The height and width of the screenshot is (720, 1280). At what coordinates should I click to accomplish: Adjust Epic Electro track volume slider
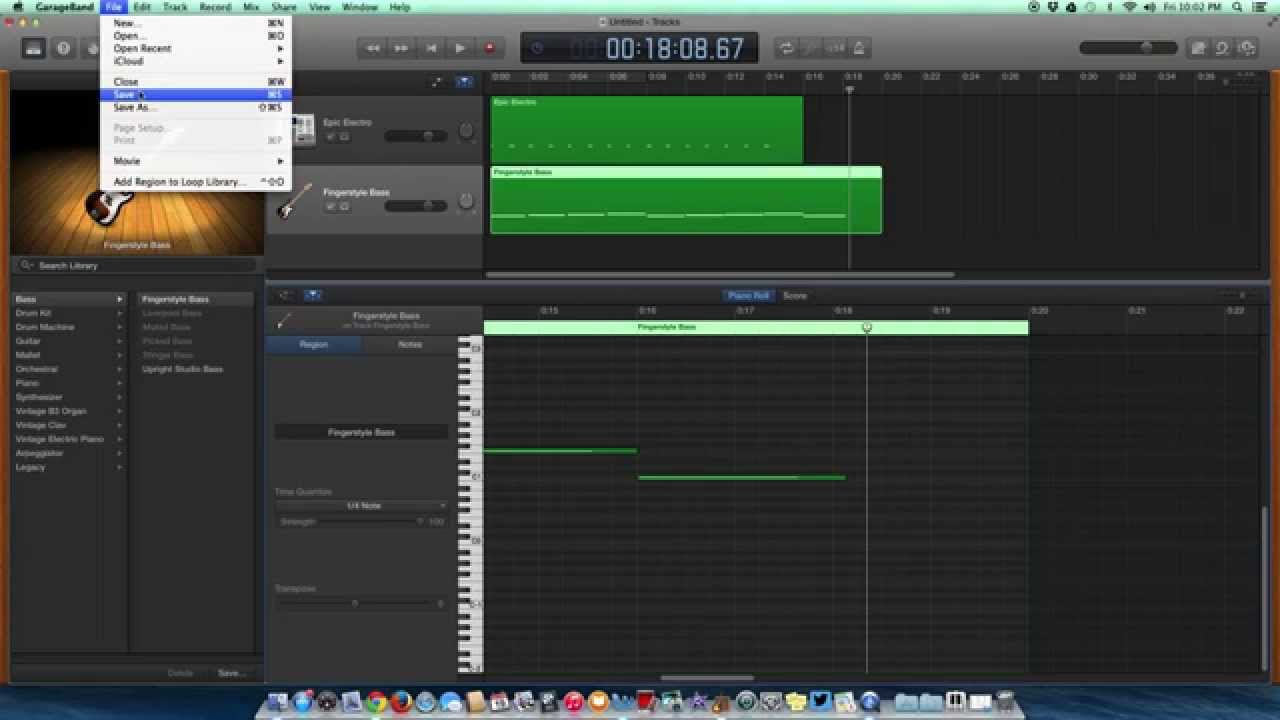coord(416,136)
